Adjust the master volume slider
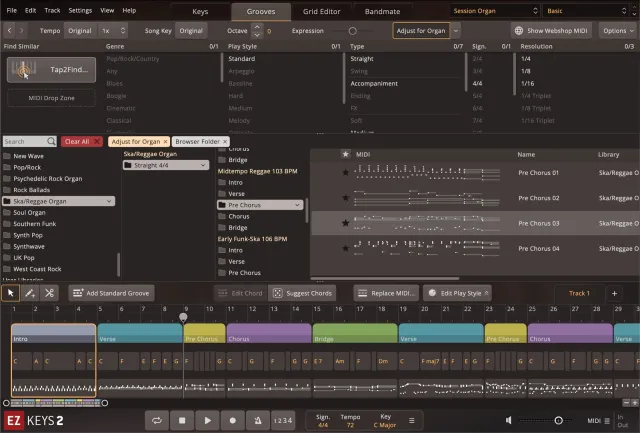640x433 pixels. [x=558, y=420]
